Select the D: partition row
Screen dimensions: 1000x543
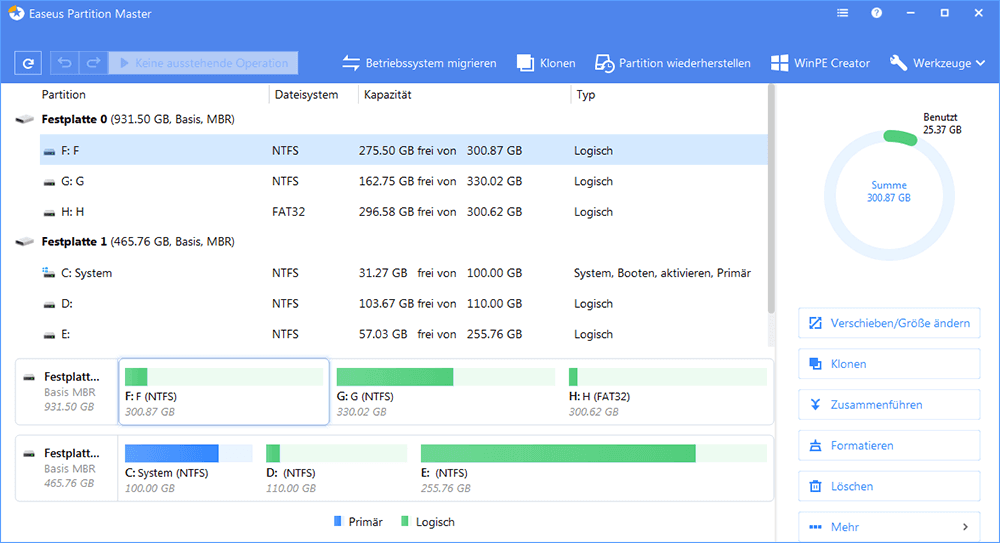click(x=404, y=304)
